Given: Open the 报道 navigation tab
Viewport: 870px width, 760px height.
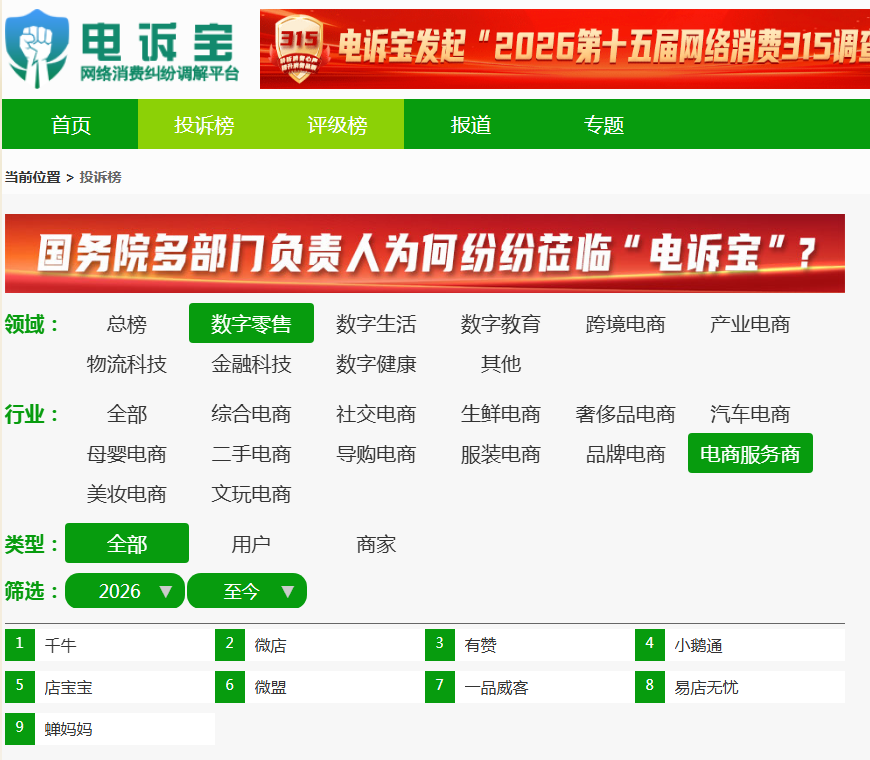Looking at the screenshot, I should [471, 124].
